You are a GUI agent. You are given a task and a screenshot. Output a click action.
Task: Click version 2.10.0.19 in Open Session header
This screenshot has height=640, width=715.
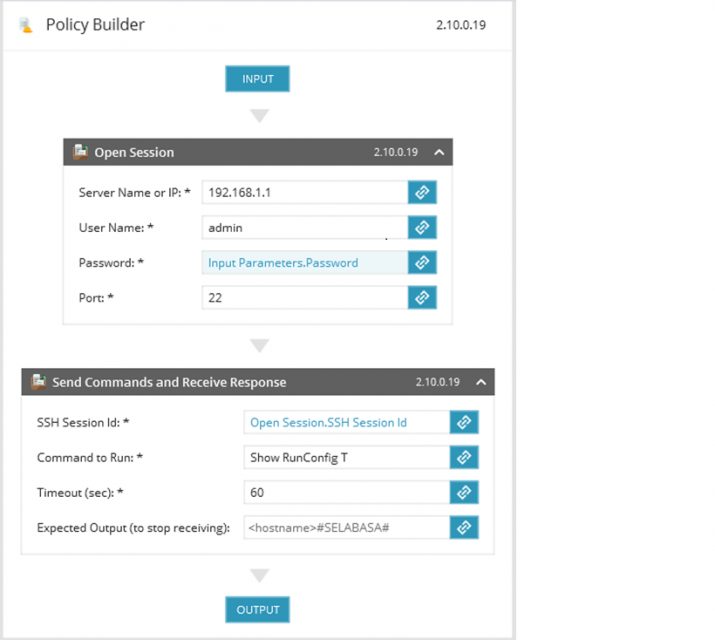coord(396,152)
